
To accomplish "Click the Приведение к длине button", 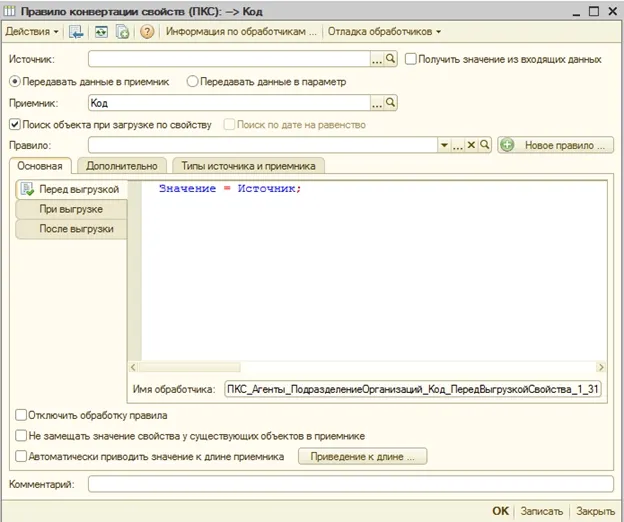I will click(x=363, y=456).
